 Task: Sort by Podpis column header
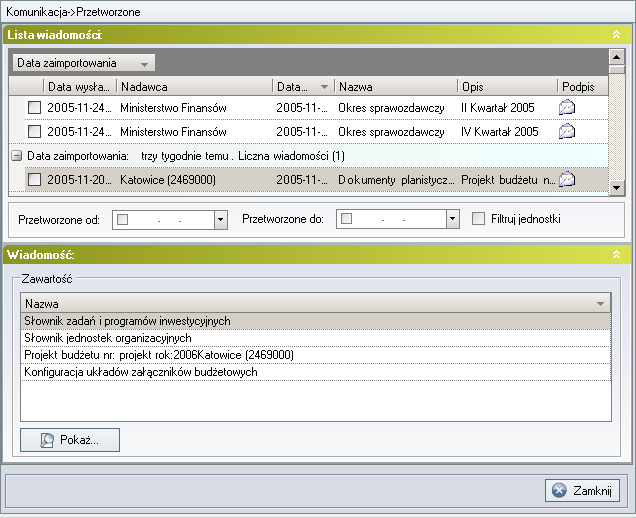click(583, 87)
